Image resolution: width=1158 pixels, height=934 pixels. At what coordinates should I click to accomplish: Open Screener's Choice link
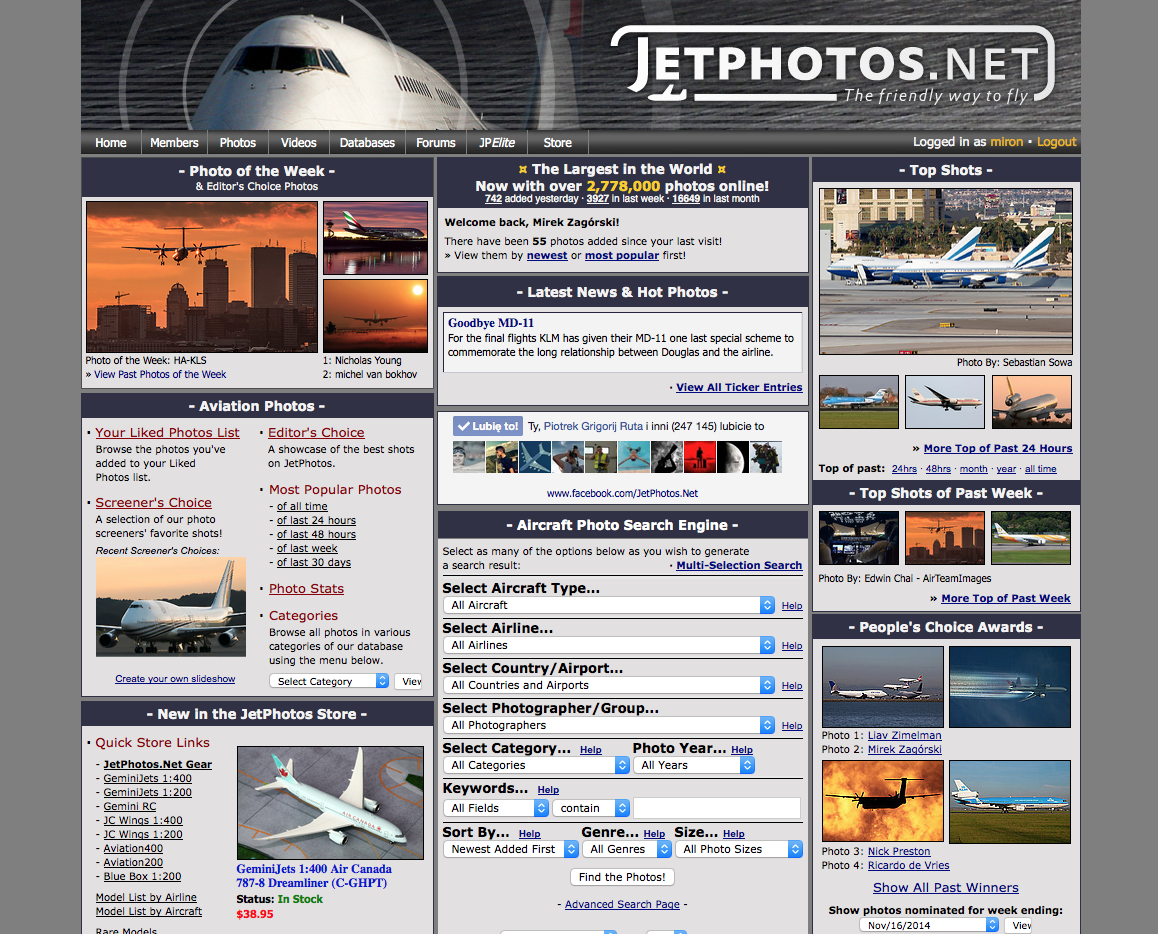pyautogui.click(x=154, y=503)
